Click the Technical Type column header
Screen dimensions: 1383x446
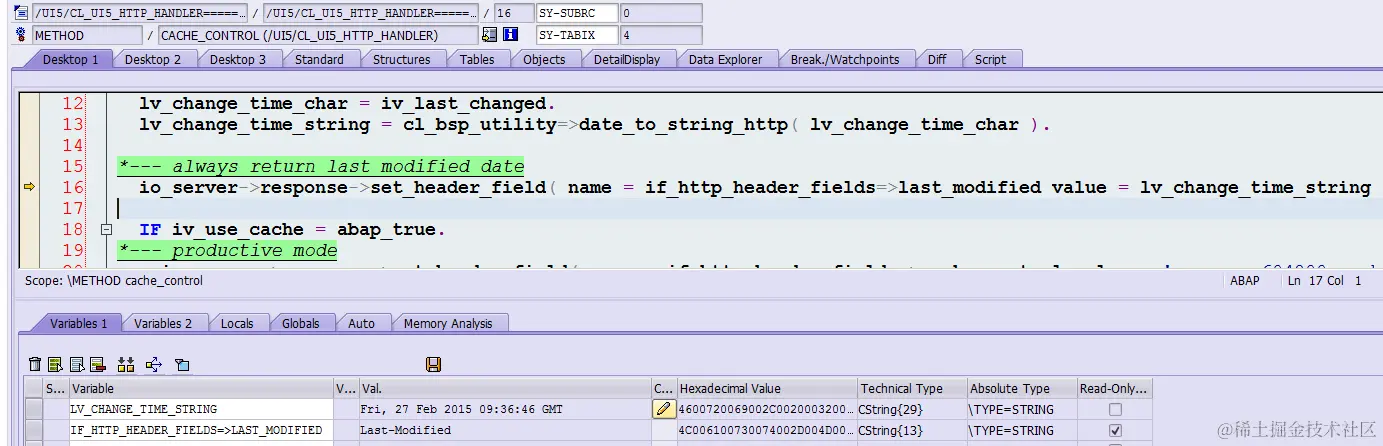click(911, 388)
